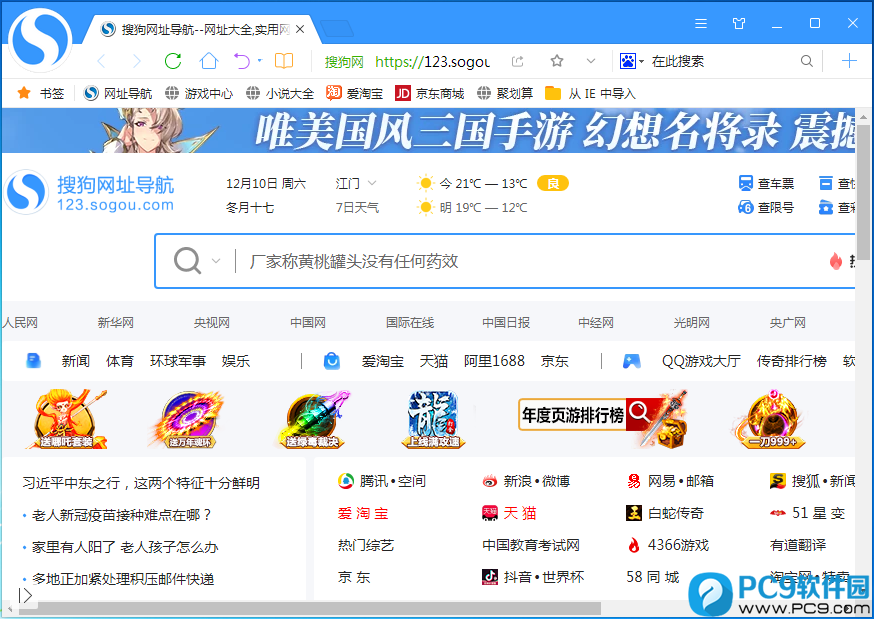874x619 pixels.
Task: Open 7日天气 forecast link
Action: click(357, 207)
